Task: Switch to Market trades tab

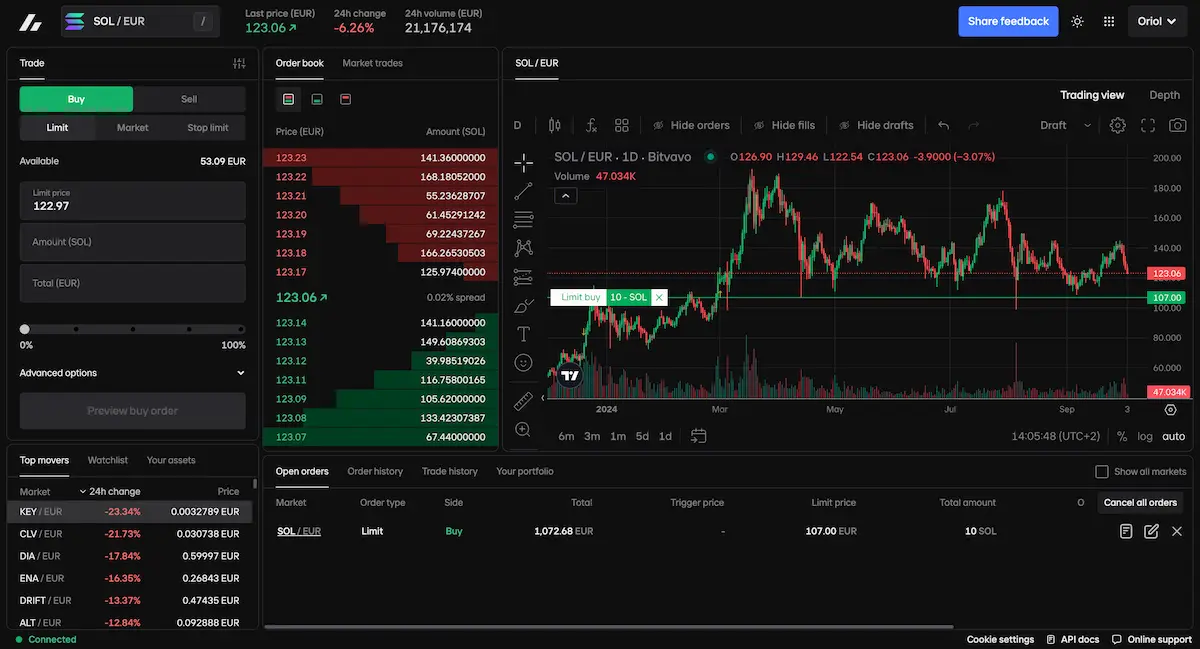Action: [x=372, y=63]
